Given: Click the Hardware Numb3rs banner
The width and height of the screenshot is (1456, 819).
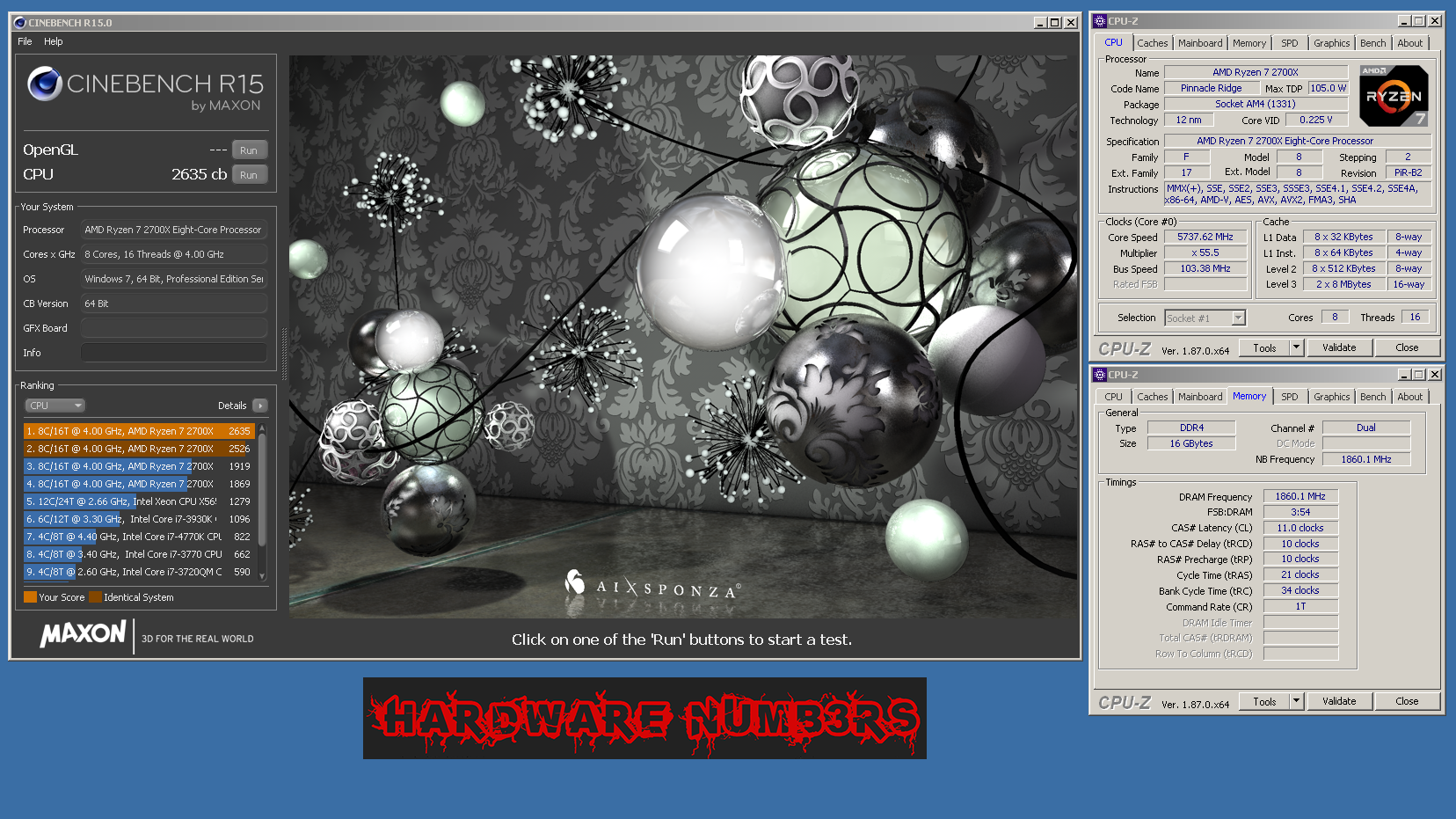Looking at the screenshot, I should [x=644, y=718].
